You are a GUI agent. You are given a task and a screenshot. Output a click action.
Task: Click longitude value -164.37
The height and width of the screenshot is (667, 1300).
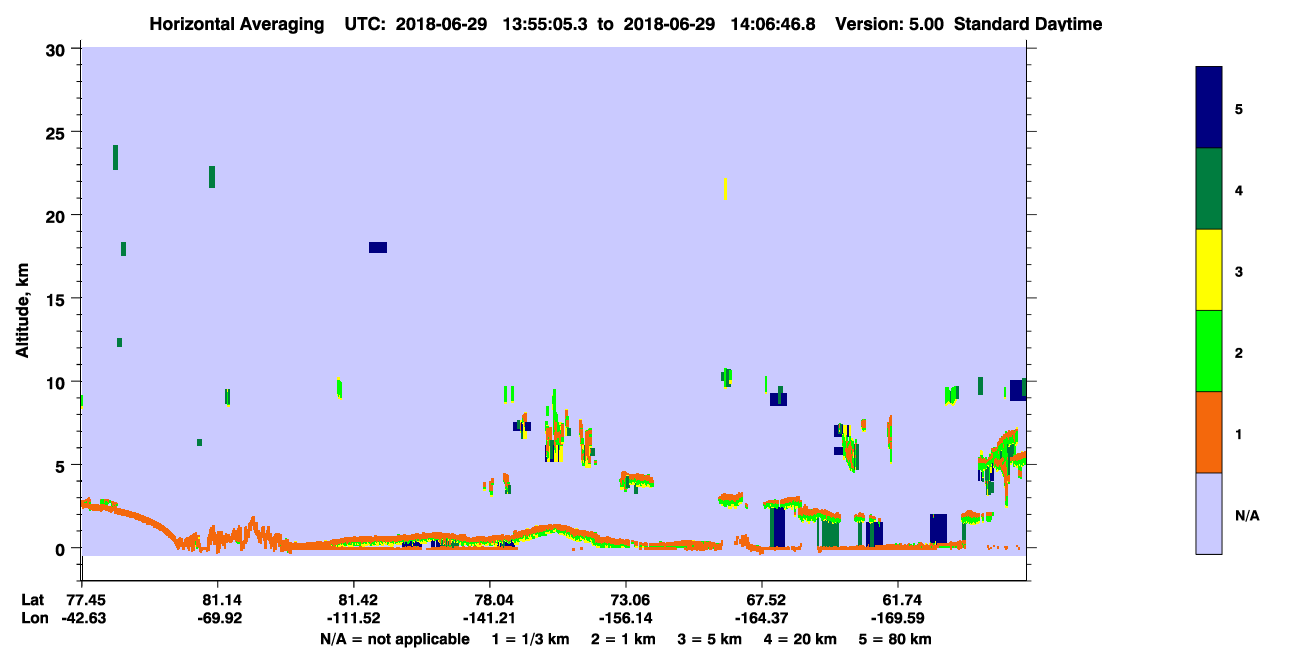763,618
